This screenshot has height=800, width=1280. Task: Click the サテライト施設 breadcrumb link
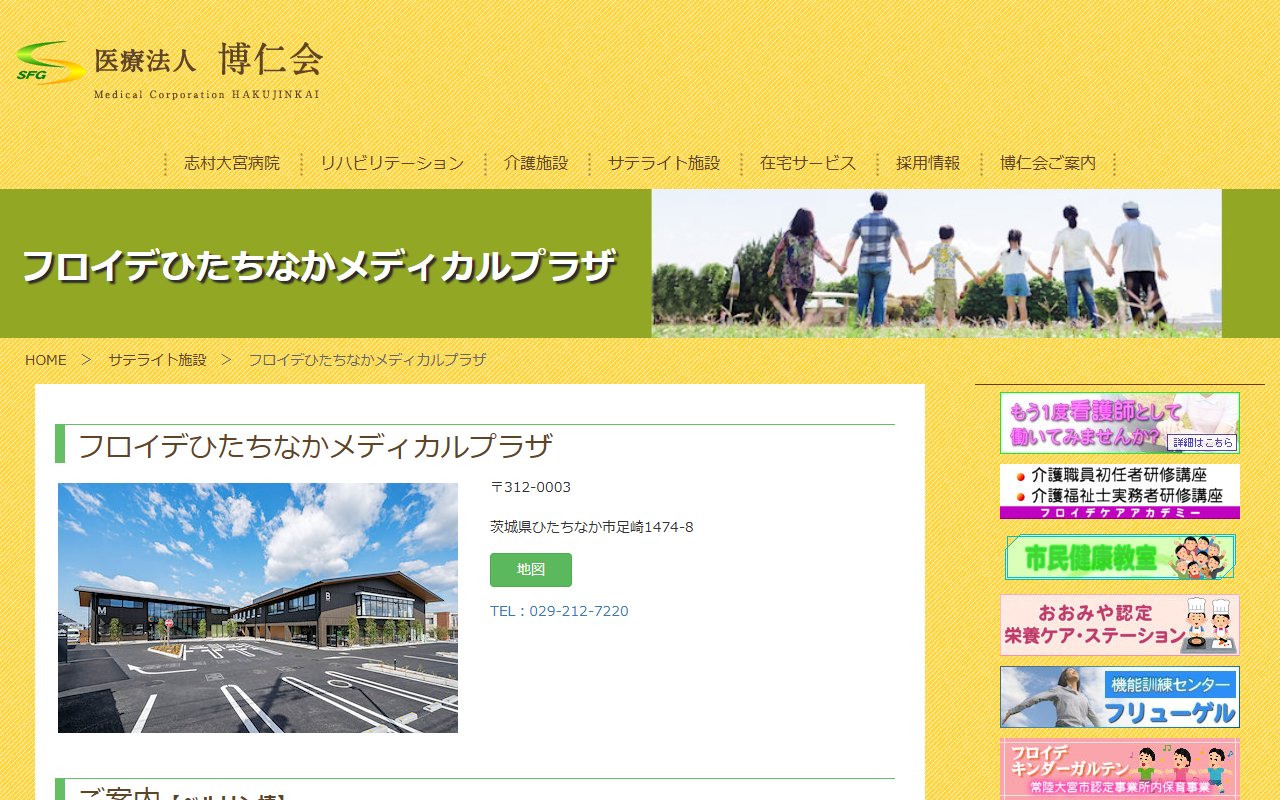click(x=157, y=360)
